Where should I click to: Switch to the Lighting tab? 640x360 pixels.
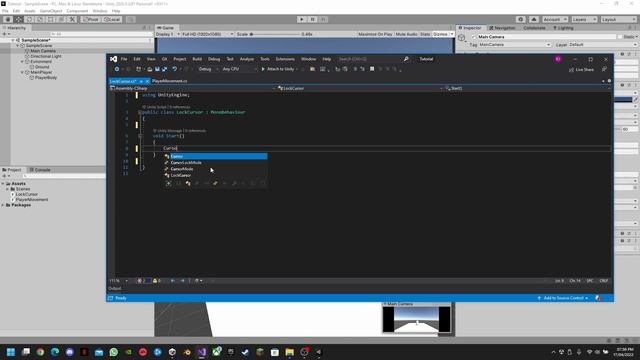point(564,28)
